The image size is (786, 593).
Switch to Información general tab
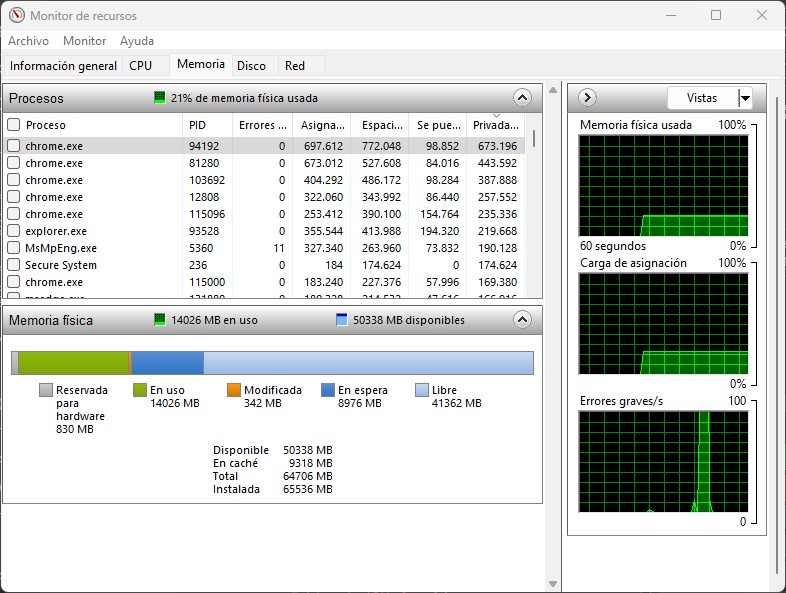(x=63, y=66)
